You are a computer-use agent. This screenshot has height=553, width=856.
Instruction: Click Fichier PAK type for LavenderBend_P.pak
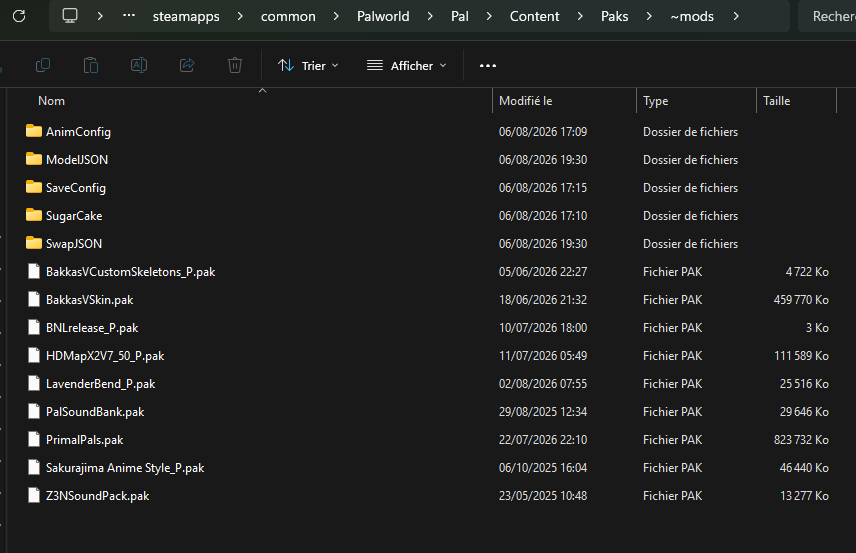click(673, 384)
